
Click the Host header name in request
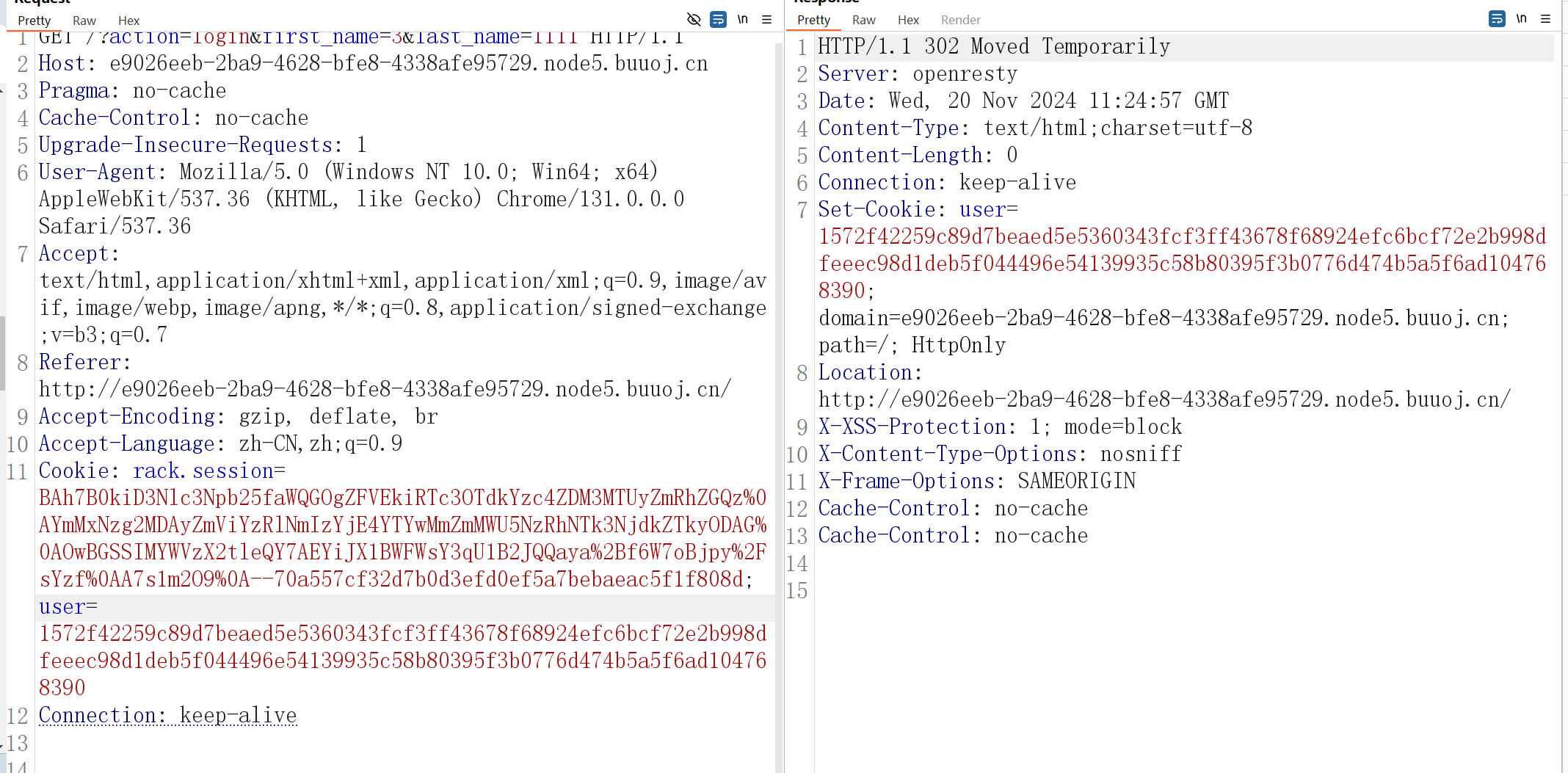point(62,64)
